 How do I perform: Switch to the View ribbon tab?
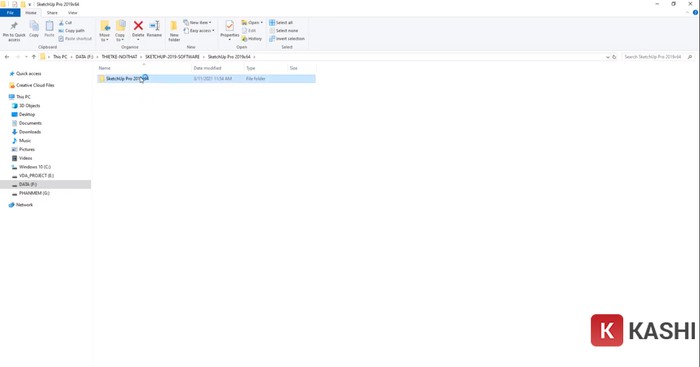pos(72,13)
